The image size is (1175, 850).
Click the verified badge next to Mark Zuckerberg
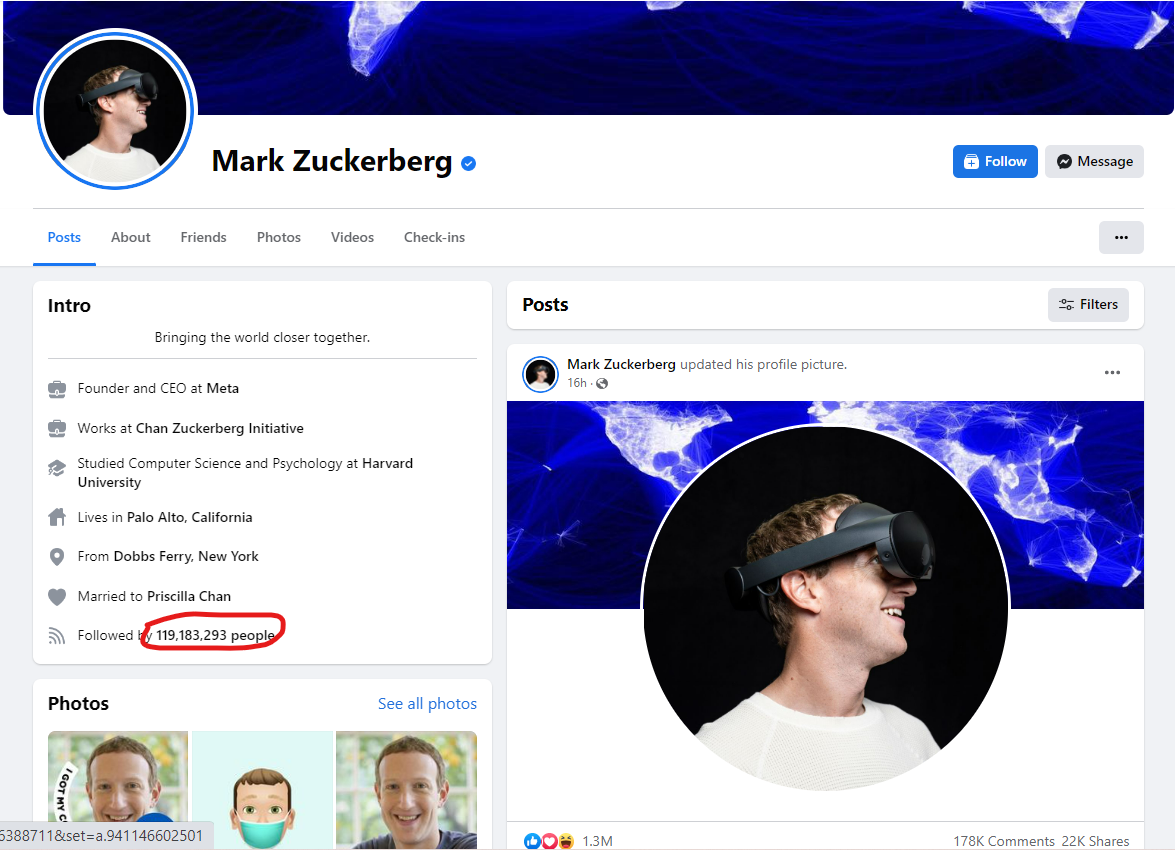coord(468,163)
